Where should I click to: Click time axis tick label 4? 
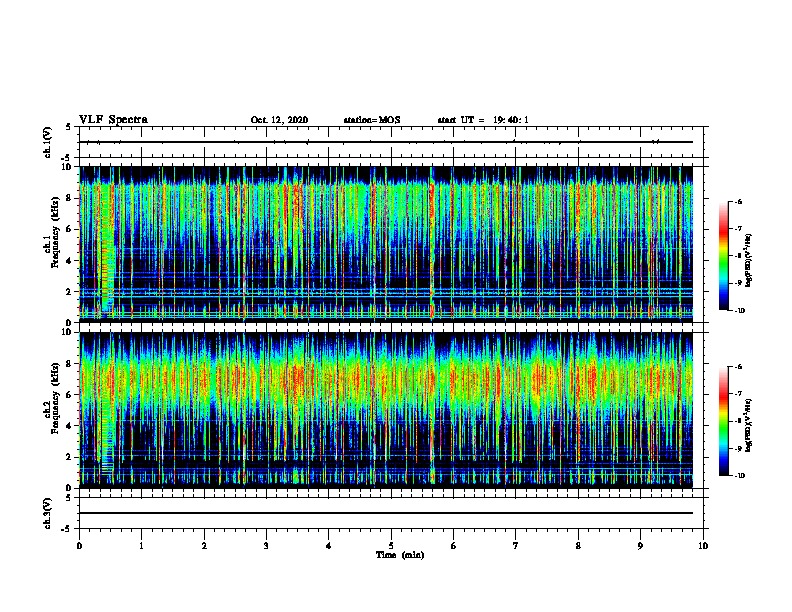click(329, 546)
